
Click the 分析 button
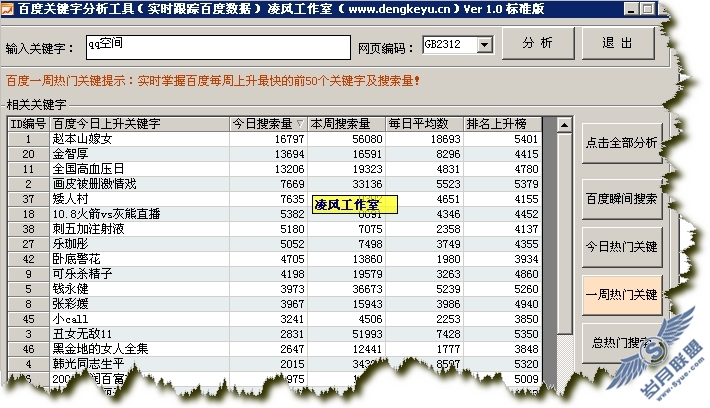538,43
